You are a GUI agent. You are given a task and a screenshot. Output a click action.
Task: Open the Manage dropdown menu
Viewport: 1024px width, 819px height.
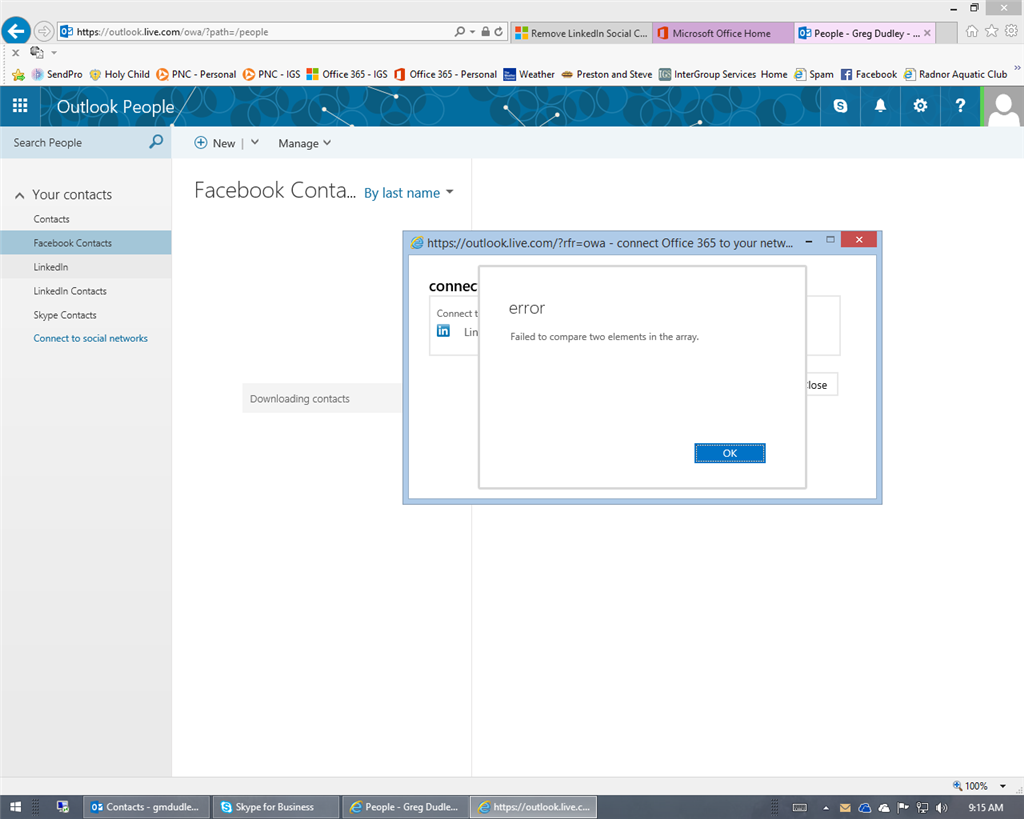[x=304, y=143]
